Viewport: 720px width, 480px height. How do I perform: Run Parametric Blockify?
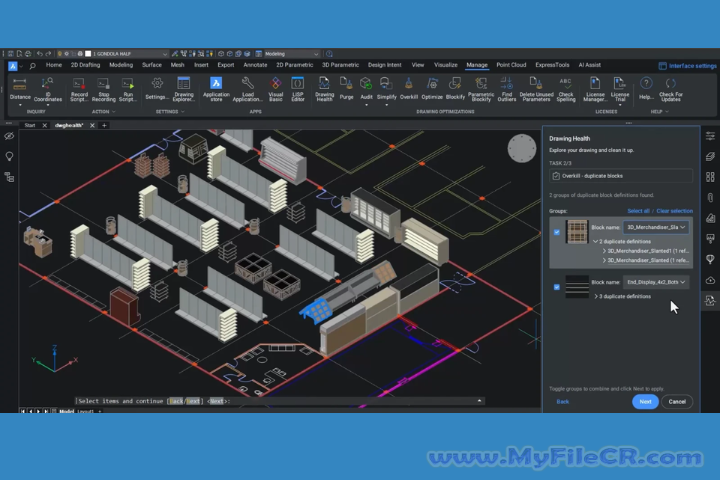(x=481, y=89)
